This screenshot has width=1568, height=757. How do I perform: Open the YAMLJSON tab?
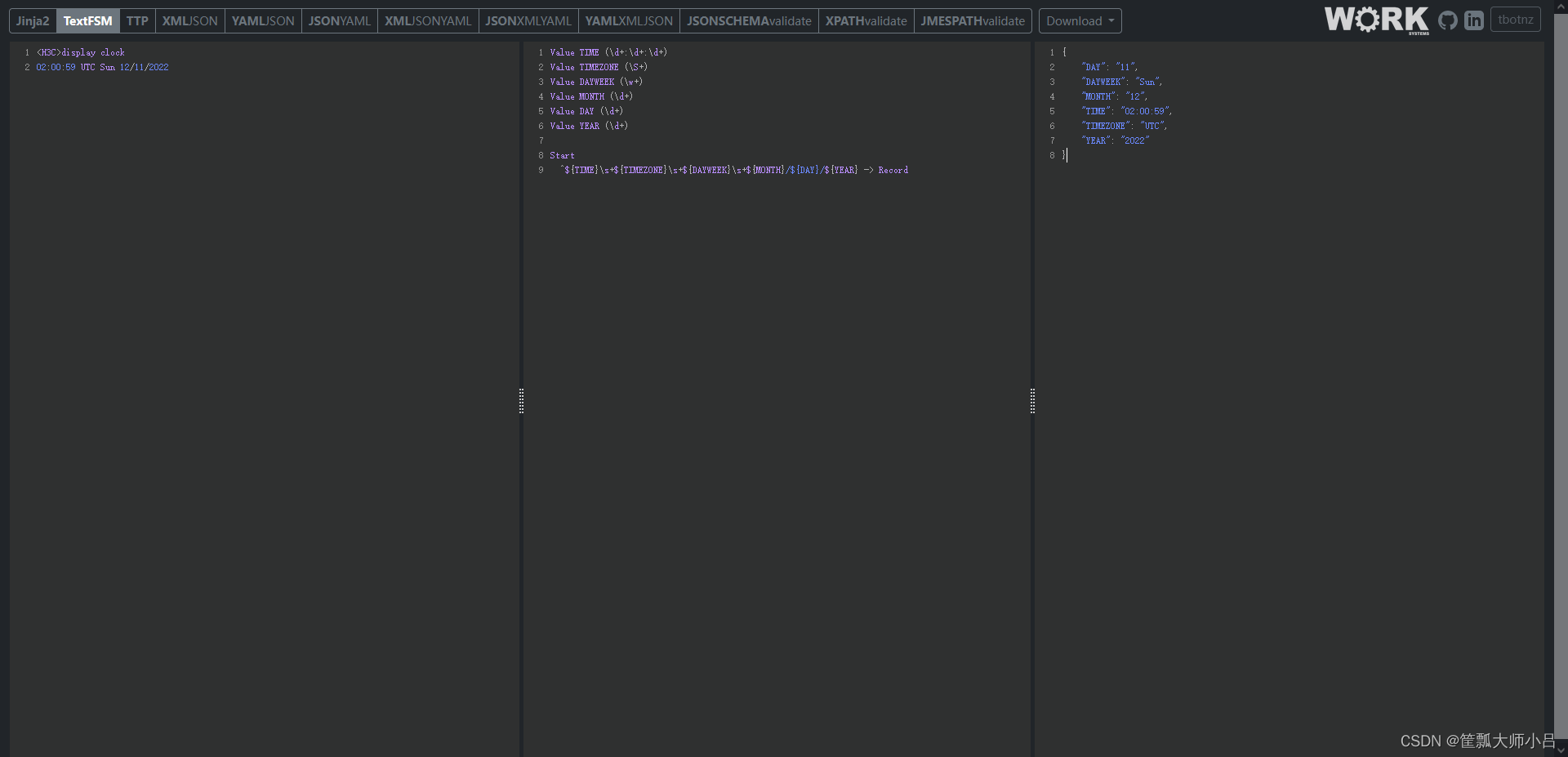pyautogui.click(x=263, y=21)
